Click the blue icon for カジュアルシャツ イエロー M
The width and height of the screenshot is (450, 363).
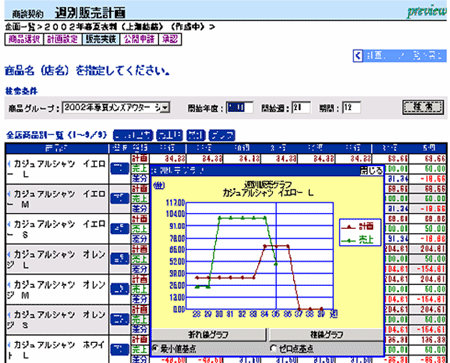119,199
